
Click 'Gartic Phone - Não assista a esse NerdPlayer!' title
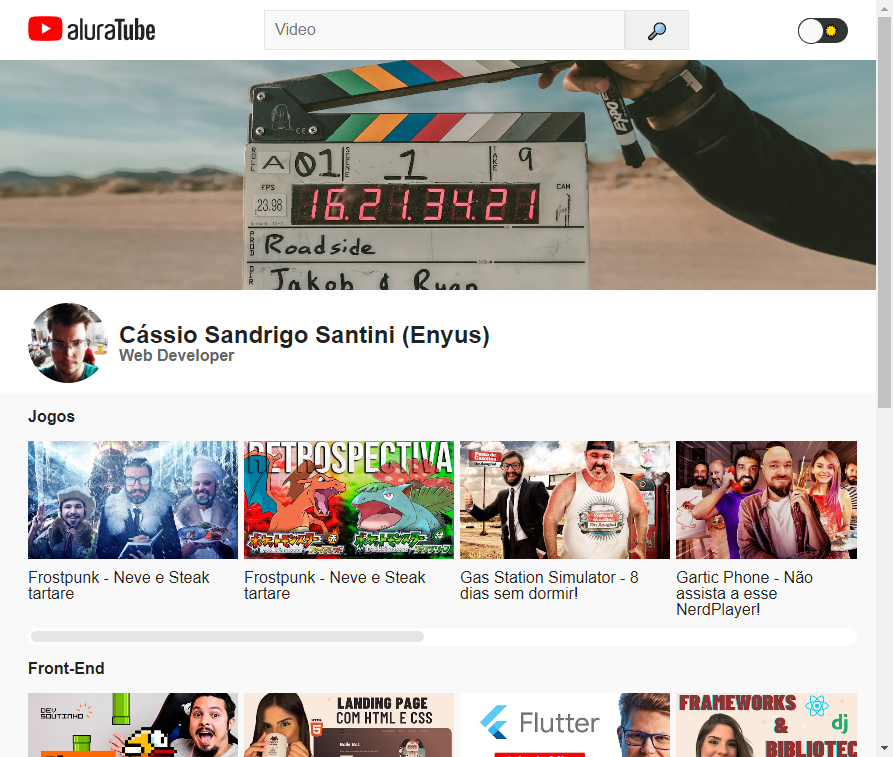[x=744, y=593]
